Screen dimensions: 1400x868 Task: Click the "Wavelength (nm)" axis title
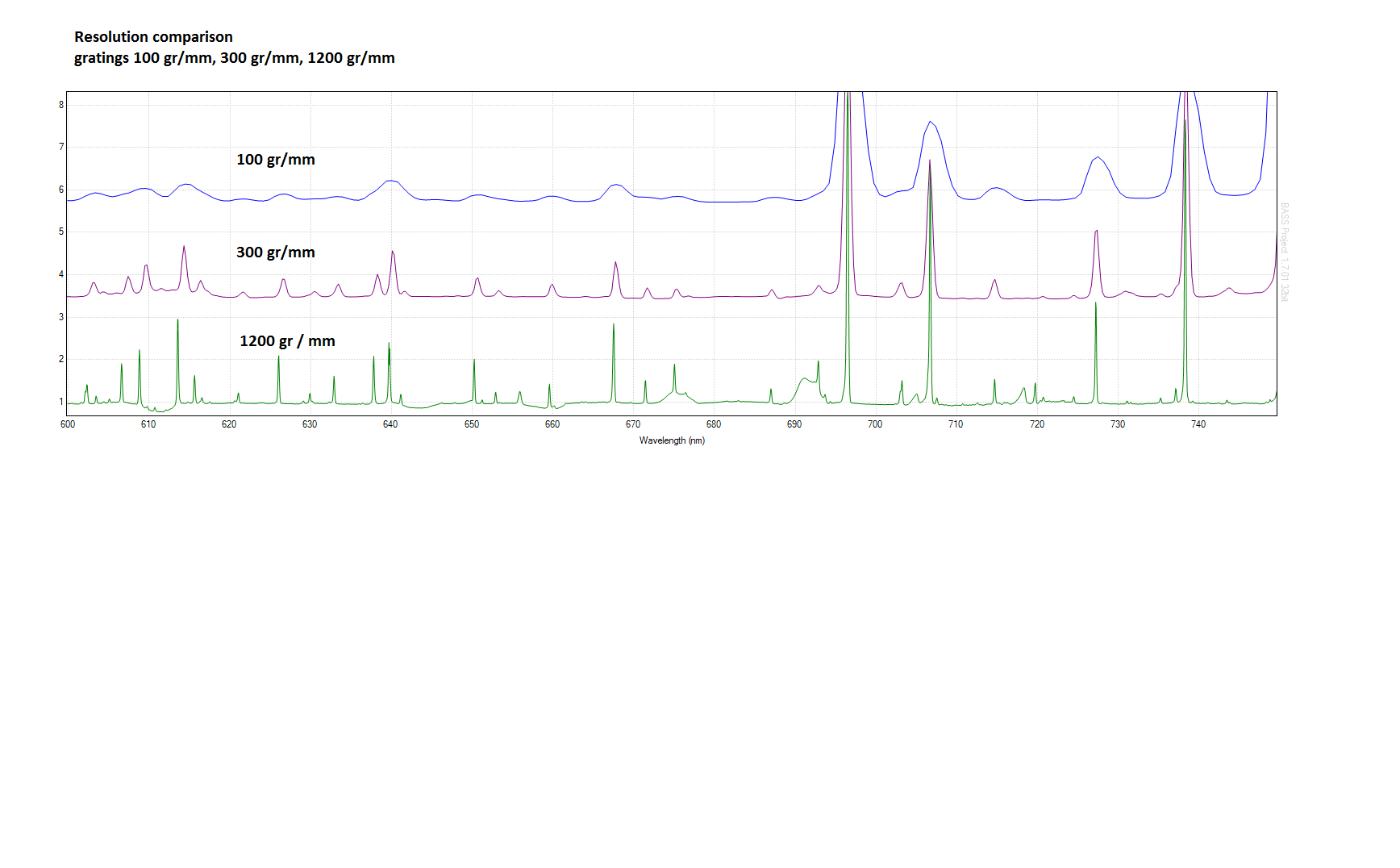pyautogui.click(x=671, y=440)
